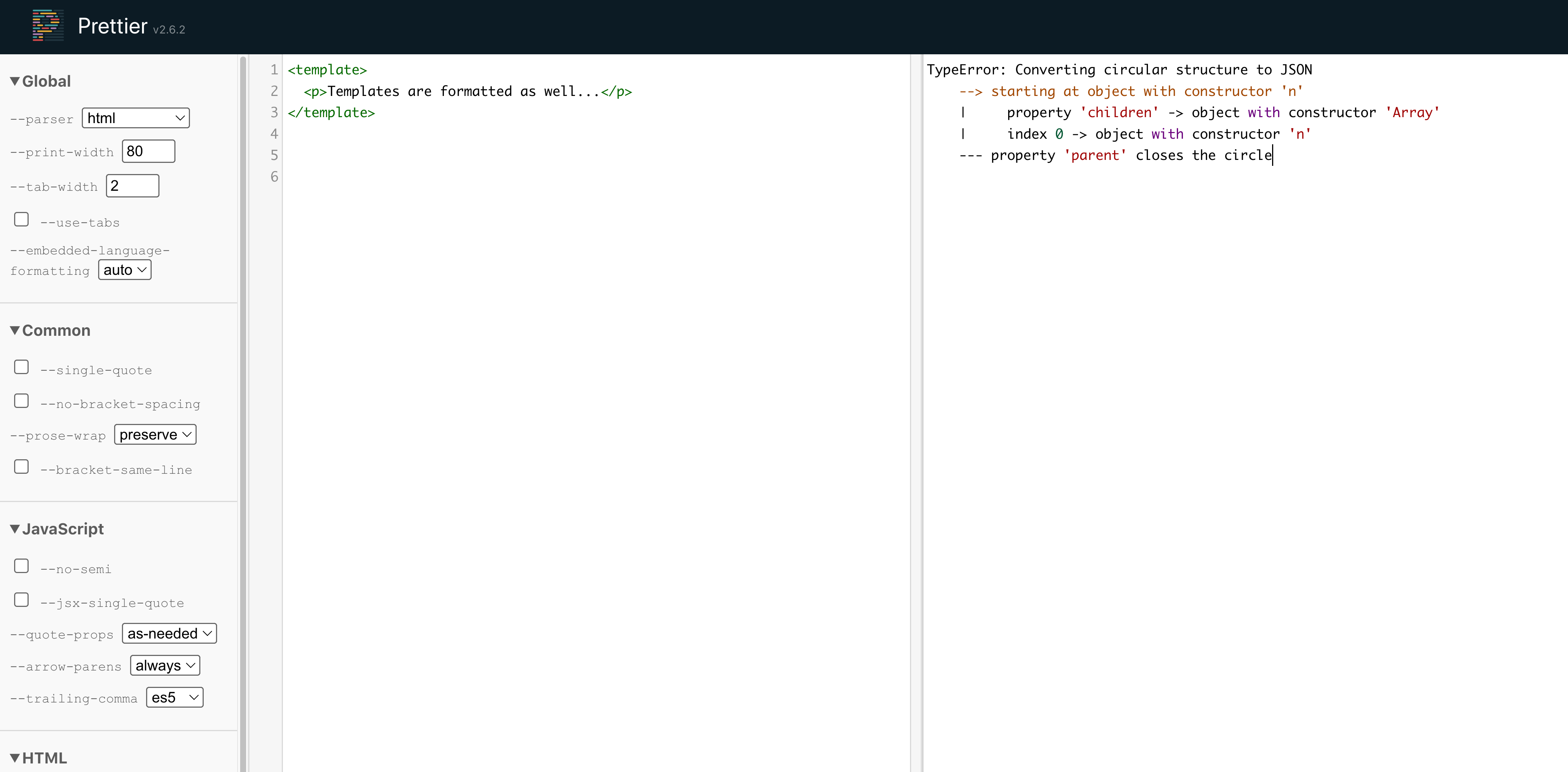The image size is (1568, 772).
Task: Click line number 5 in editor gutter
Action: pos(274,155)
